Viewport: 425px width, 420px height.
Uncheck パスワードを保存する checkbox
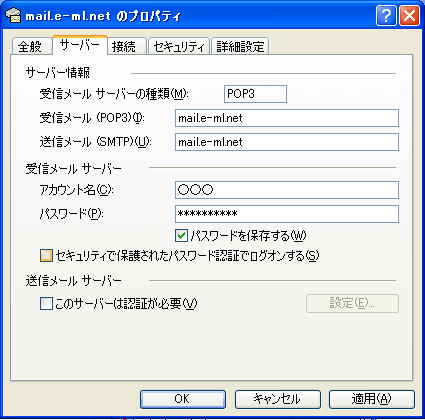point(181,236)
